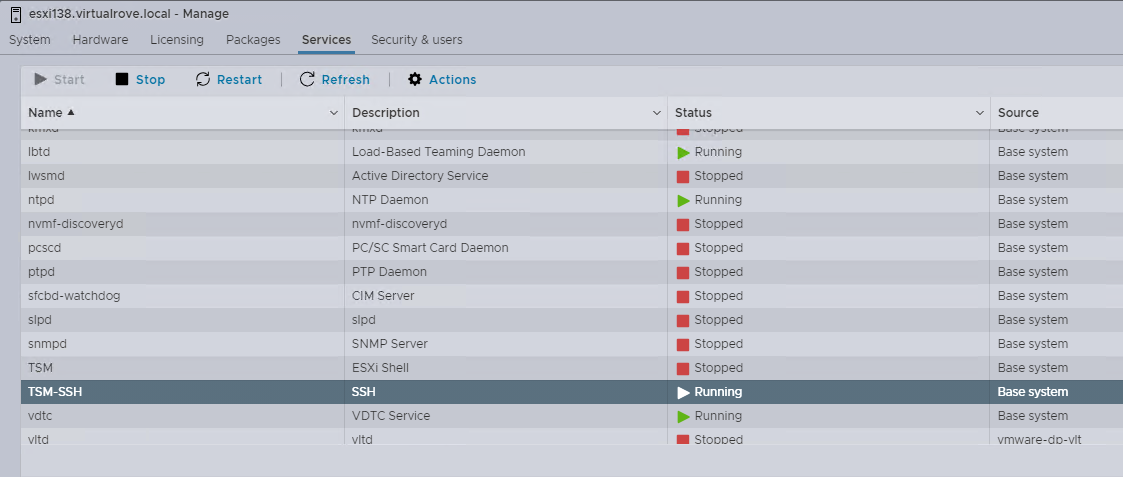Open the Actions gear icon
The image size is (1123, 477).
pyautogui.click(x=415, y=79)
